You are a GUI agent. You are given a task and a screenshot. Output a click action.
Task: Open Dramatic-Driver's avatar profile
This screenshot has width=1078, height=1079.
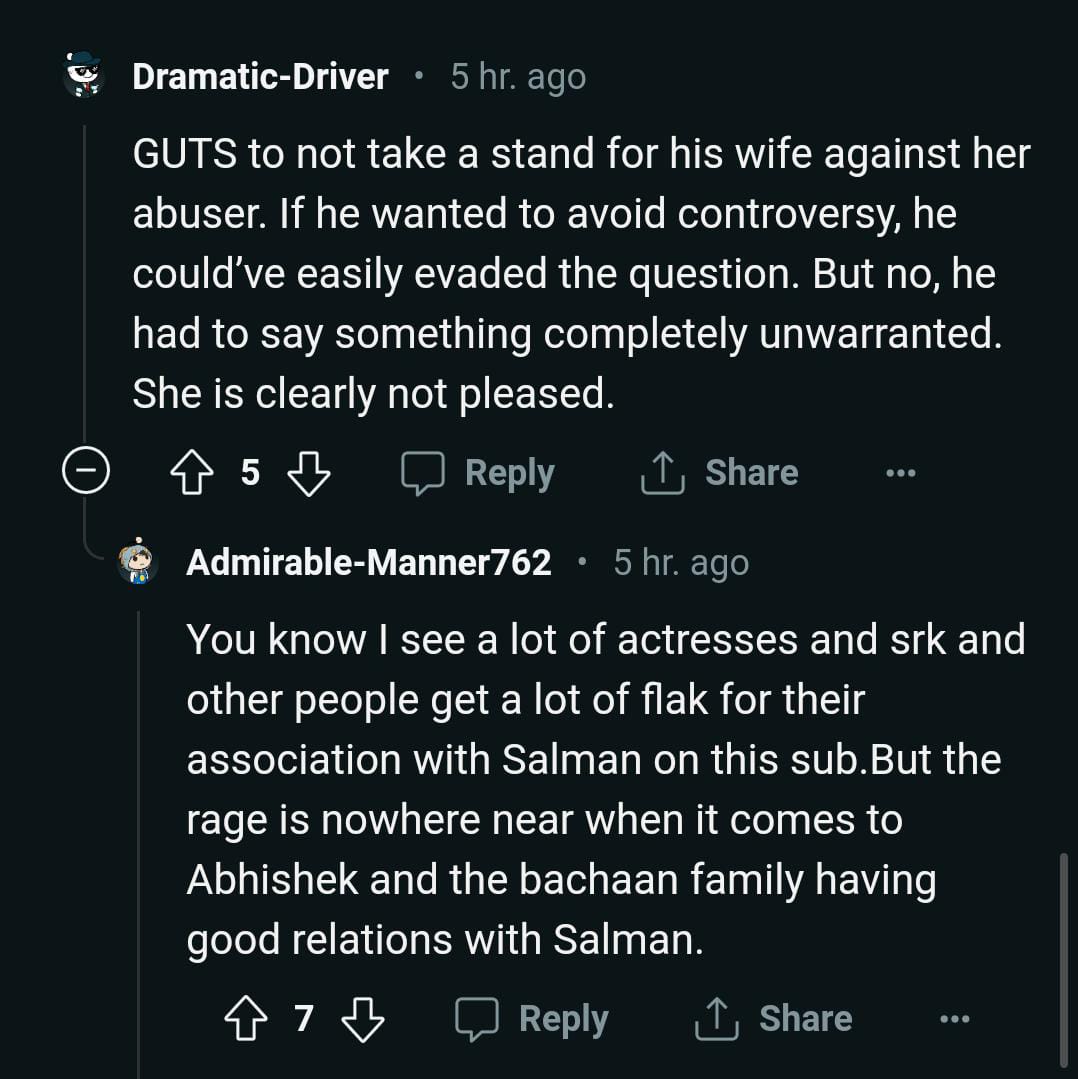84,76
